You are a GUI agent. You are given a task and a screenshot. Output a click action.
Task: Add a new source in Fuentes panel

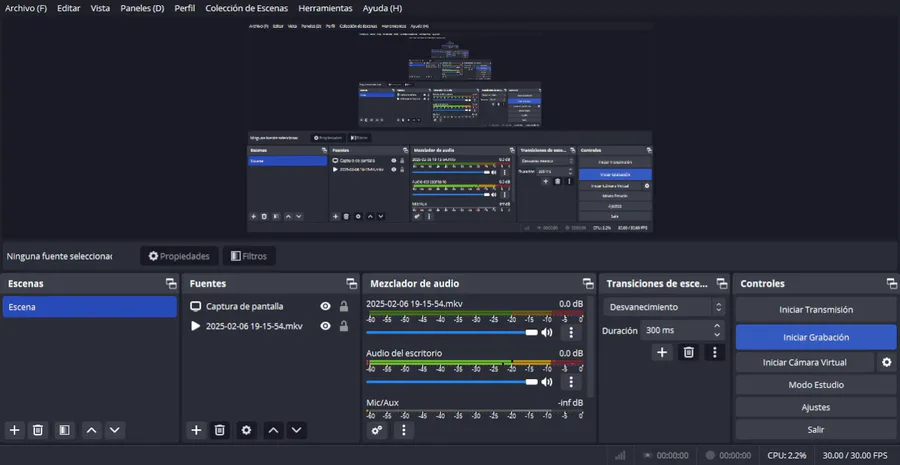click(x=196, y=430)
